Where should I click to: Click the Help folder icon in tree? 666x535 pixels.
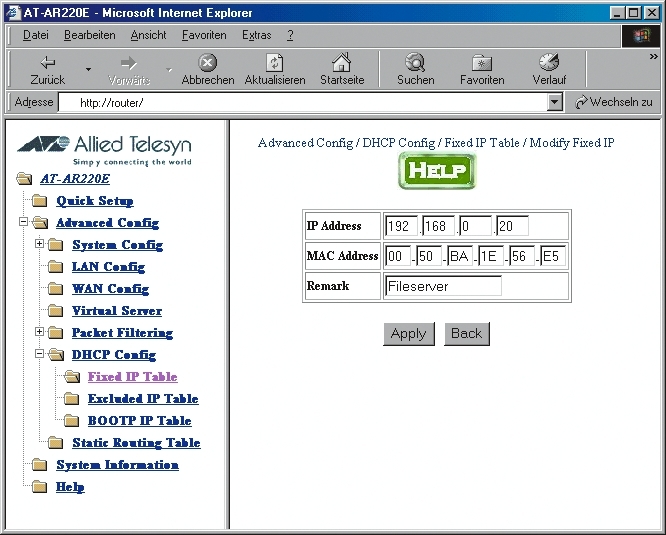click(40, 487)
